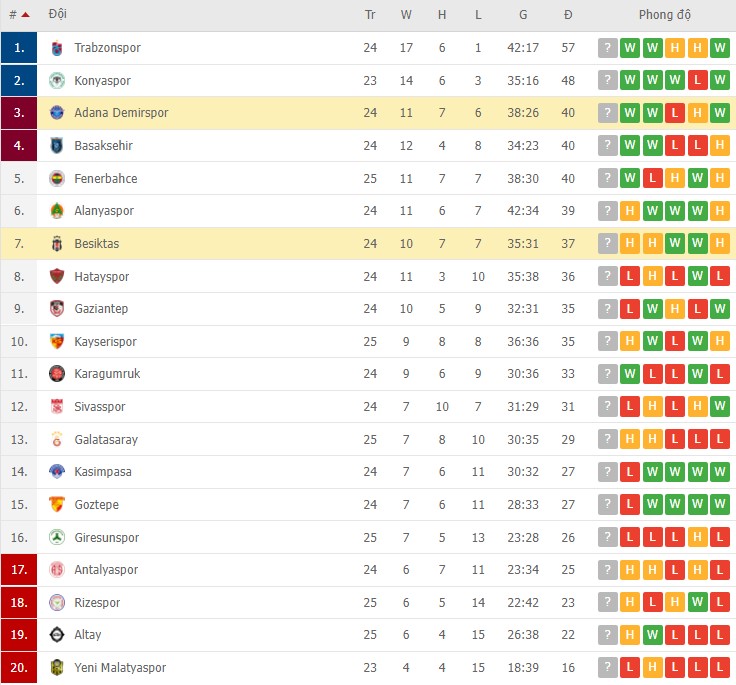Click the Hatayspor team badge
The image size is (736, 685).
57,277
